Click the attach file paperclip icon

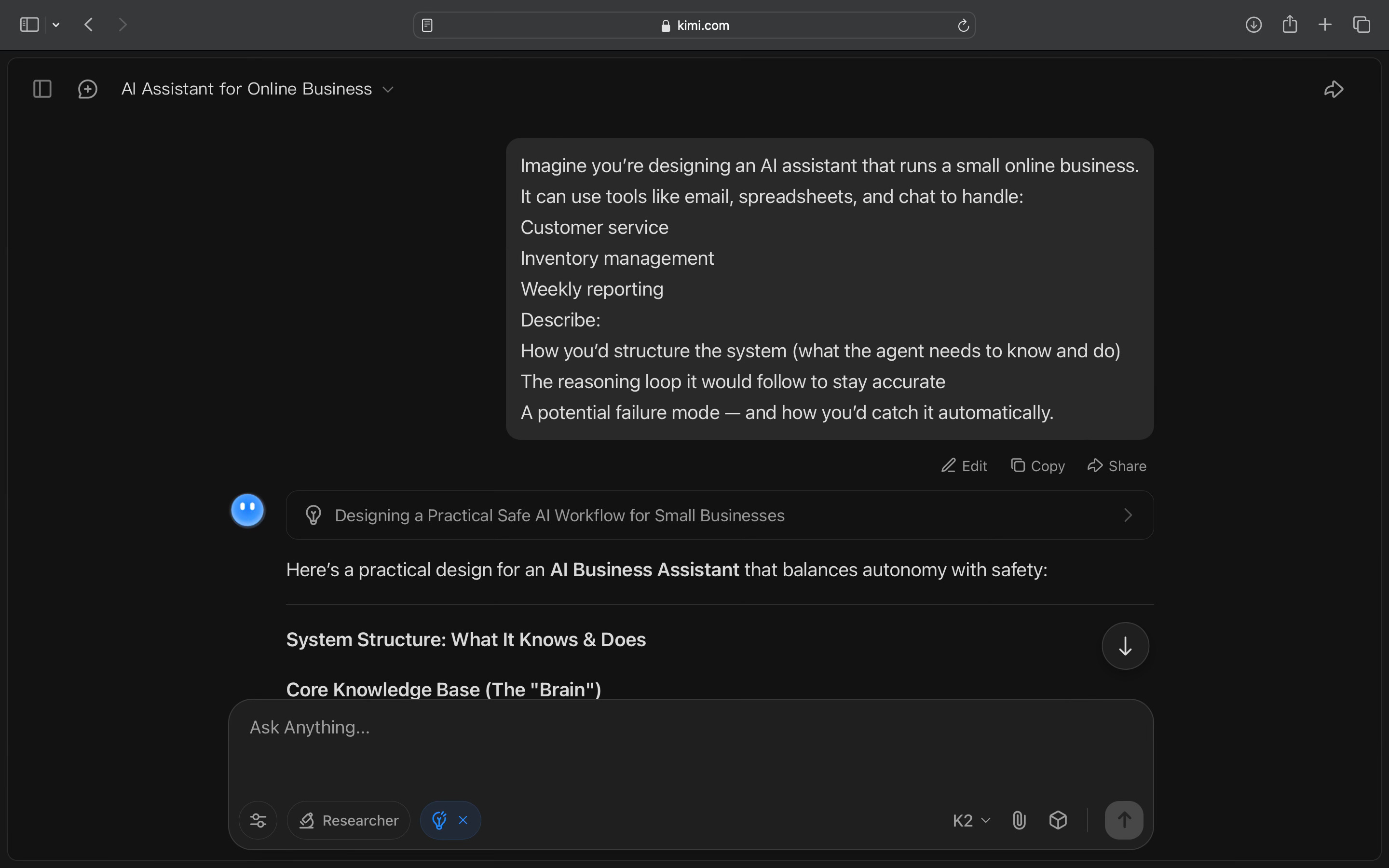(x=1019, y=820)
